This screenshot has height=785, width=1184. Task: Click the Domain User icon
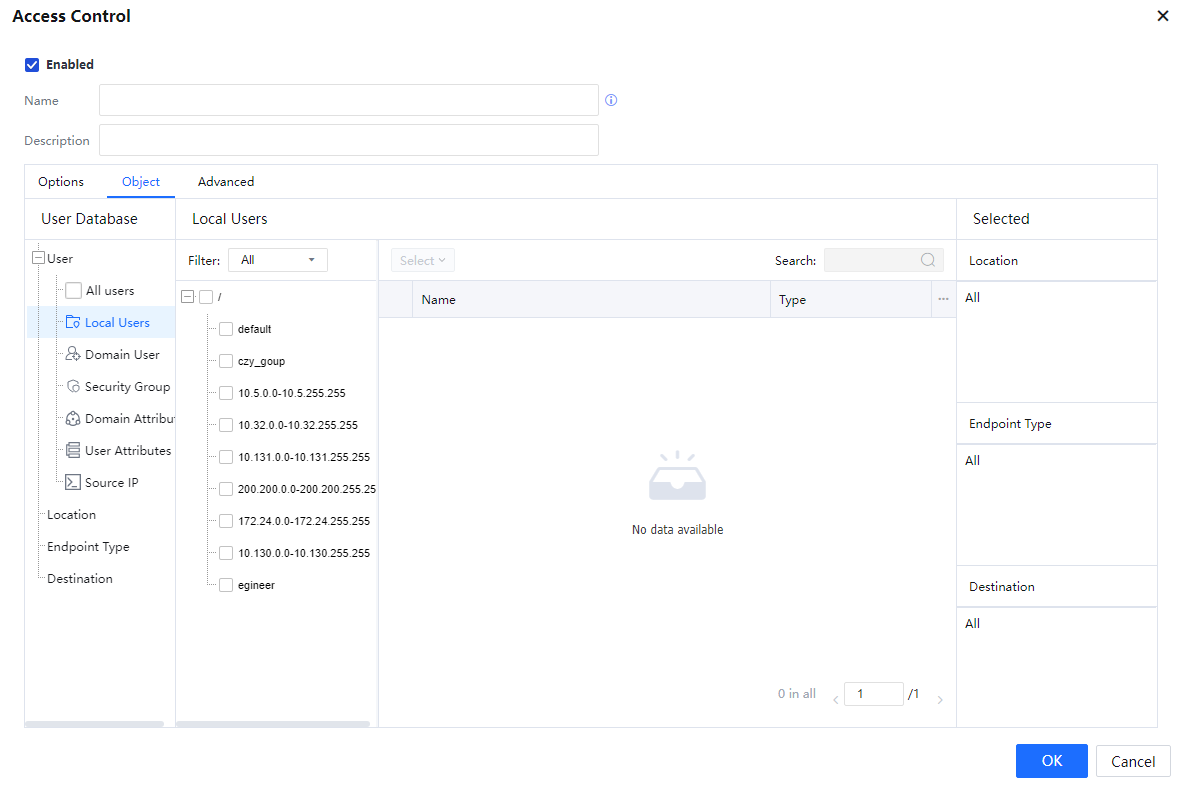73,354
